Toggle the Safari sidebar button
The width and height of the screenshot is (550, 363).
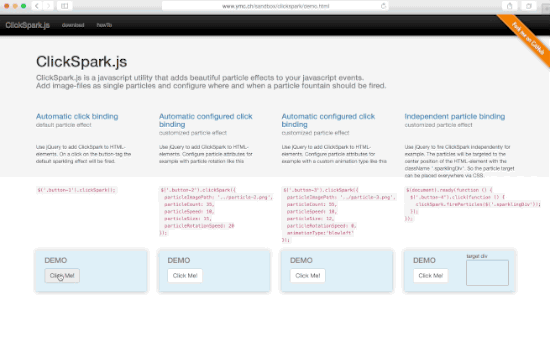pos(65,6)
